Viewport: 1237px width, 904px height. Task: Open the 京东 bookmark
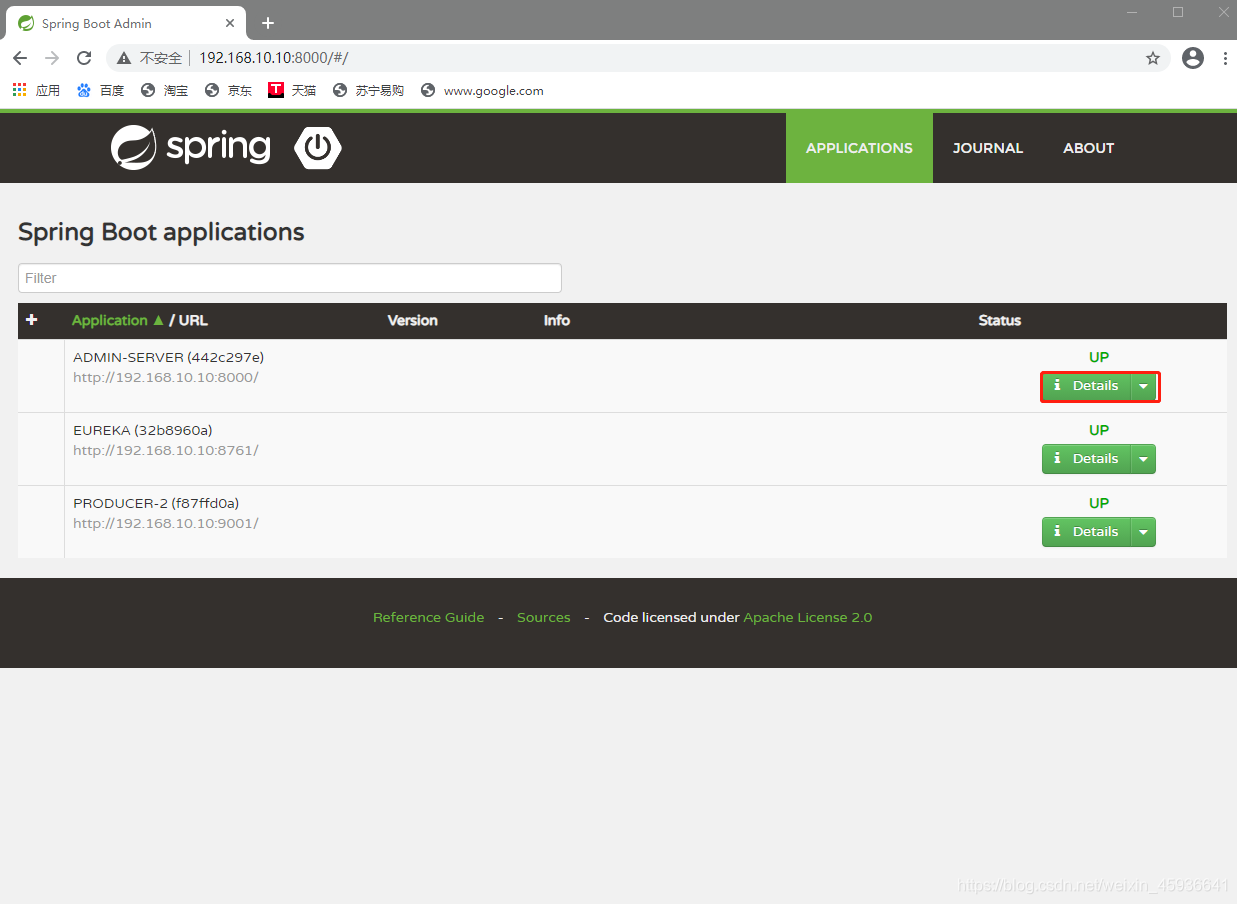228,90
